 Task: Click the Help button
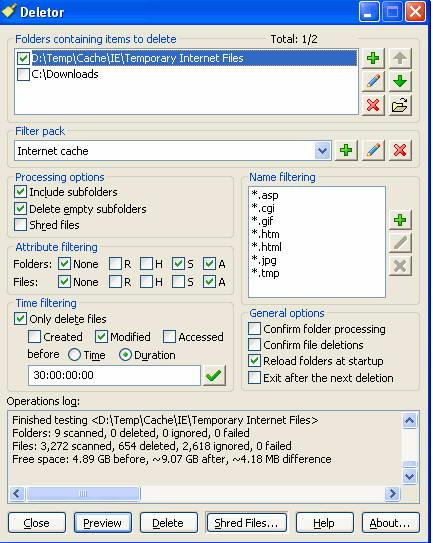[325, 523]
